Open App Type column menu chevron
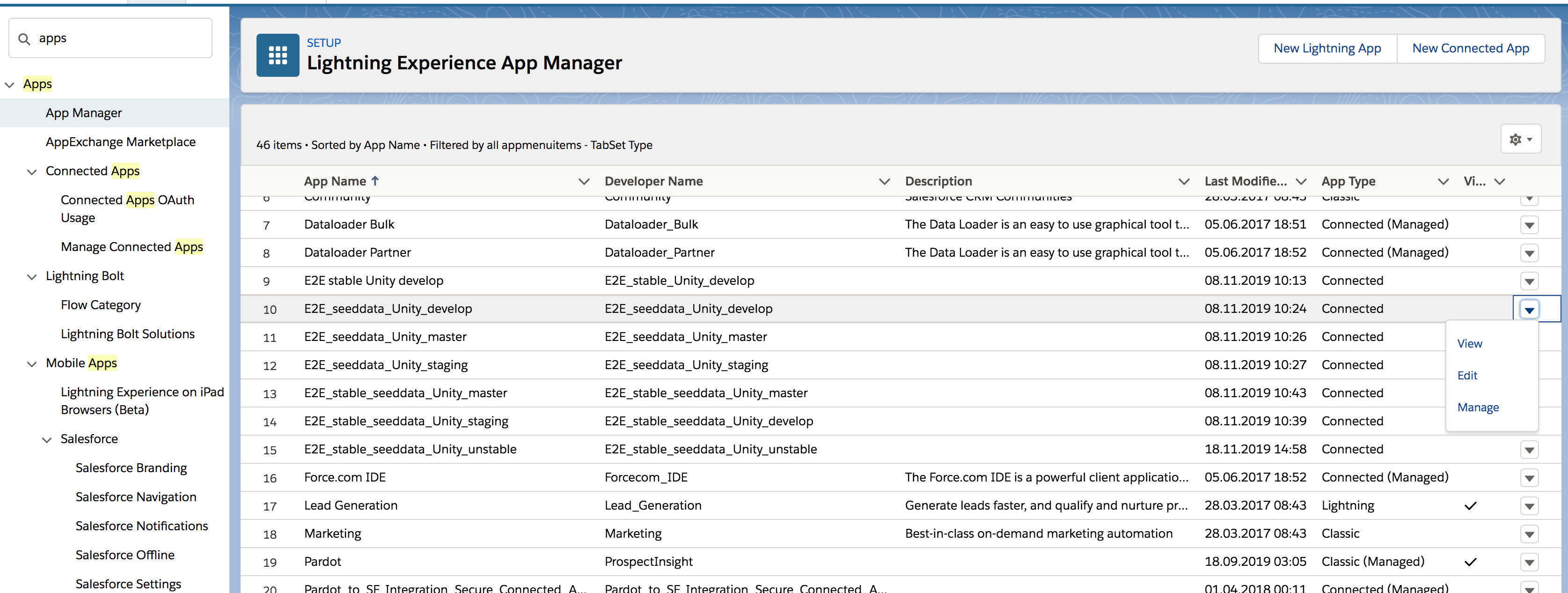The image size is (1568, 593). click(x=1443, y=182)
